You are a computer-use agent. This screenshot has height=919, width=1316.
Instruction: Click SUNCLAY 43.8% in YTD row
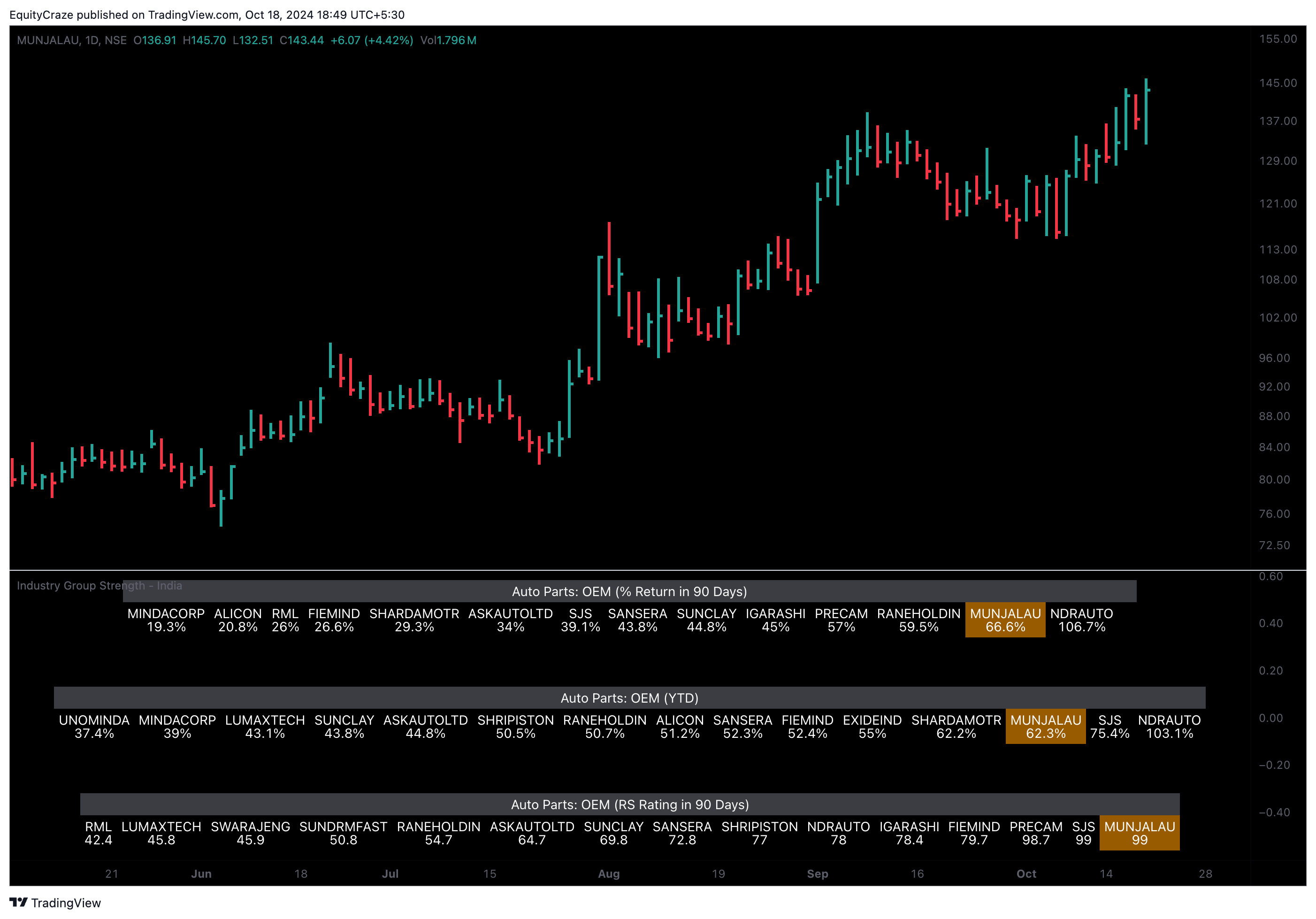tap(344, 727)
